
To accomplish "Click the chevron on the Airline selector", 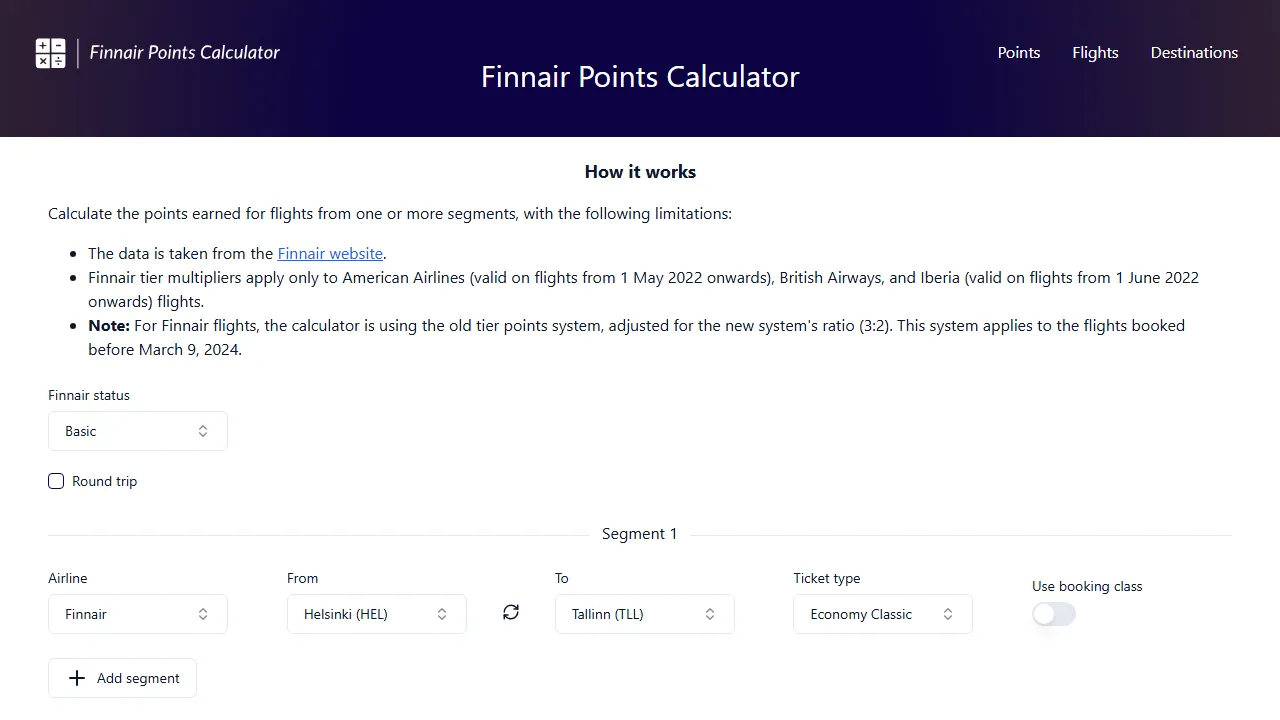I will point(203,614).
